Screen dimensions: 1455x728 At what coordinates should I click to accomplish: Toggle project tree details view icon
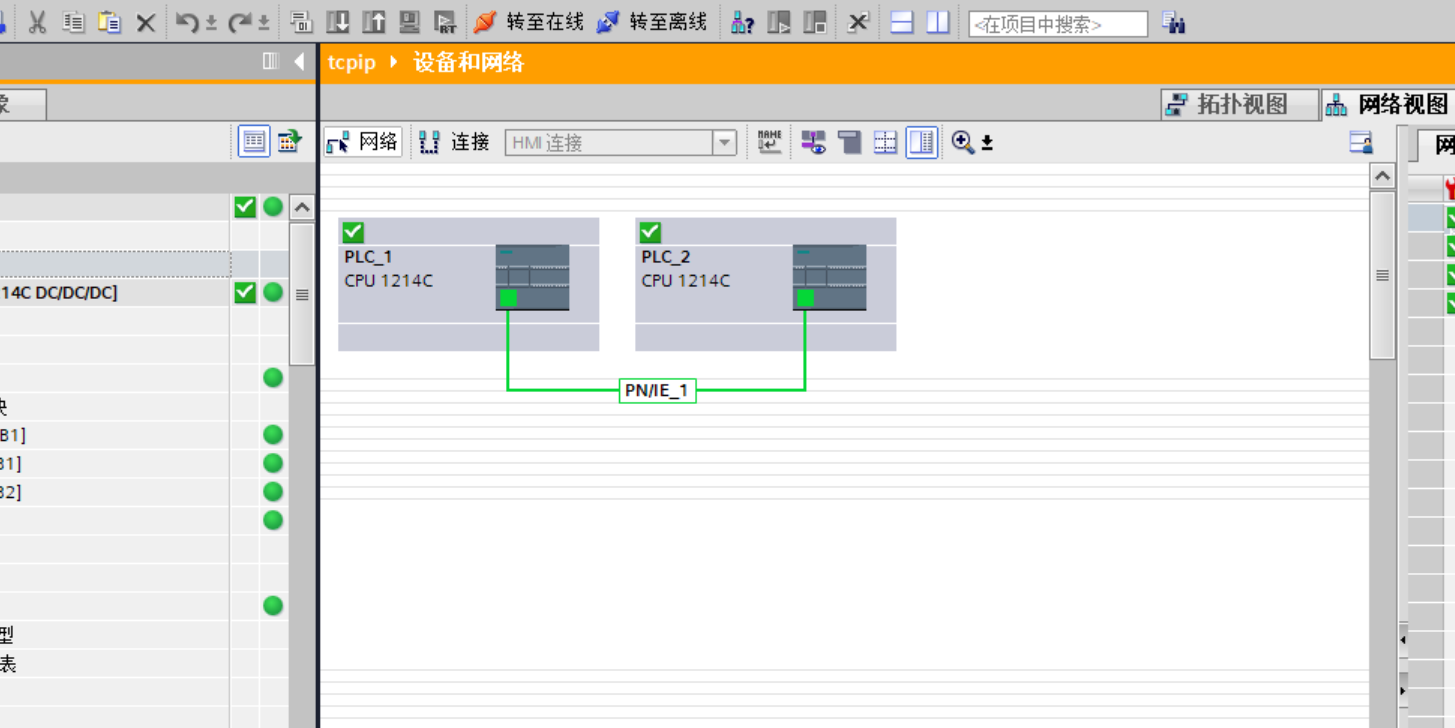point(254,141)
